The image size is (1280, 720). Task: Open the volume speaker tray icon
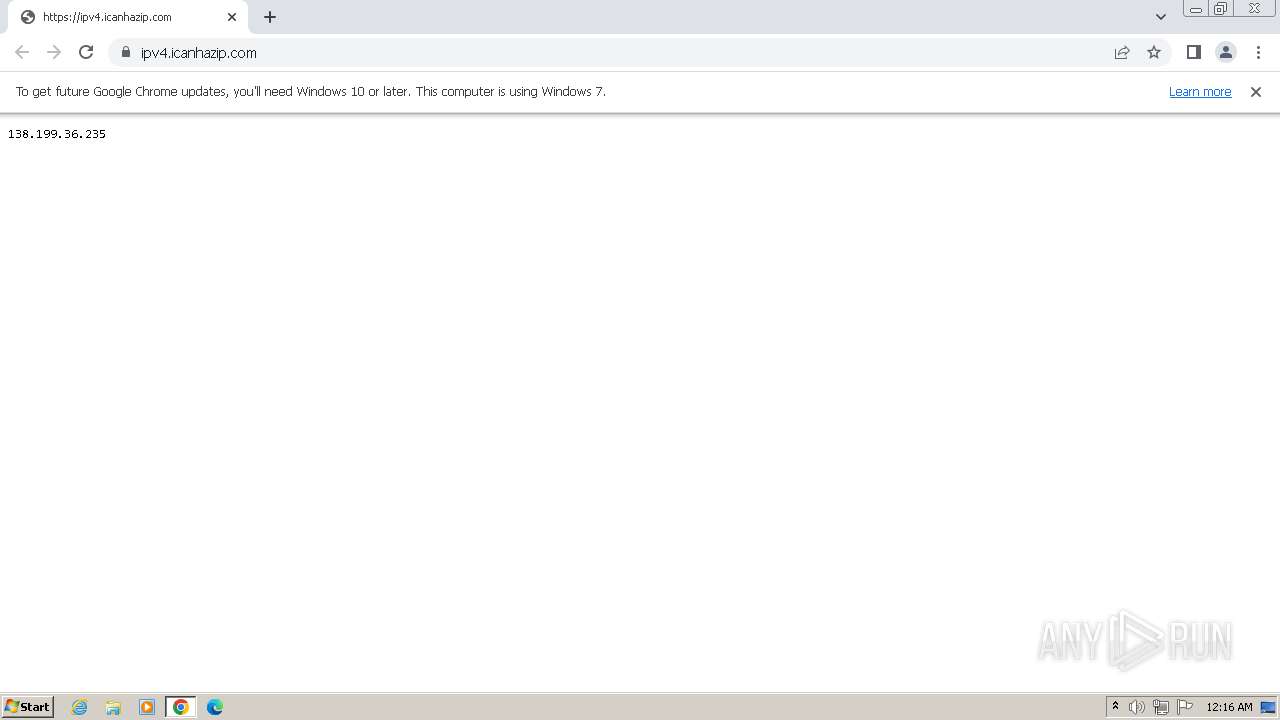point(1137,707)
